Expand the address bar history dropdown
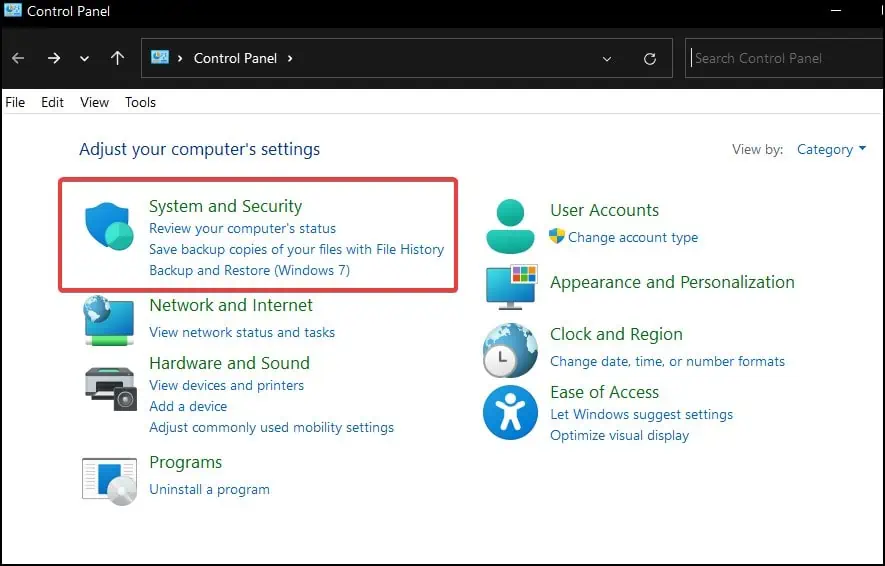The image size is (885, 566). [x=607, y=59]
